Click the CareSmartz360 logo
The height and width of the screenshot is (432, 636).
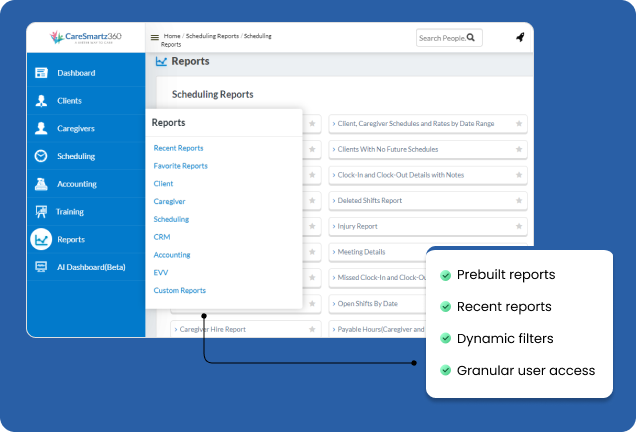pyautogui.click(x=85, y=38)
